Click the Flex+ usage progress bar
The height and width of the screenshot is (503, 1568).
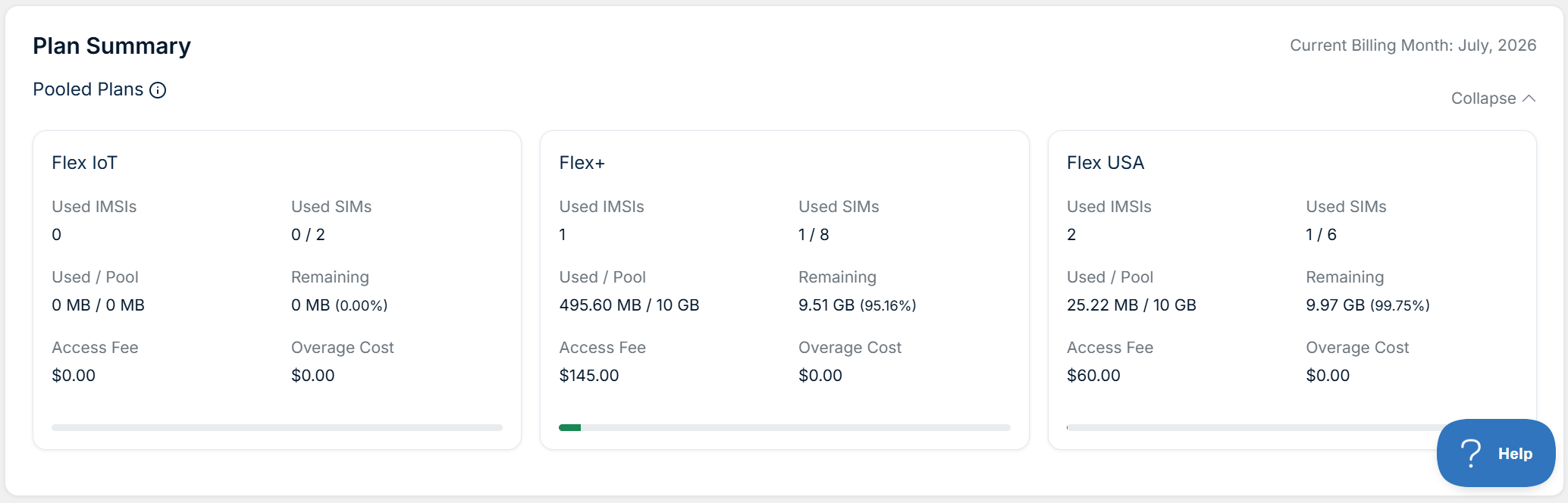(x=784, y=428)
